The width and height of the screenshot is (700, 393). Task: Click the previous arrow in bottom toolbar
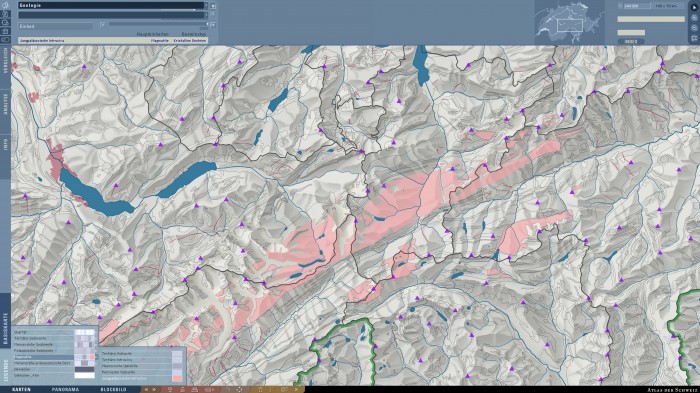pyautogui.click(x=146, y=389)
